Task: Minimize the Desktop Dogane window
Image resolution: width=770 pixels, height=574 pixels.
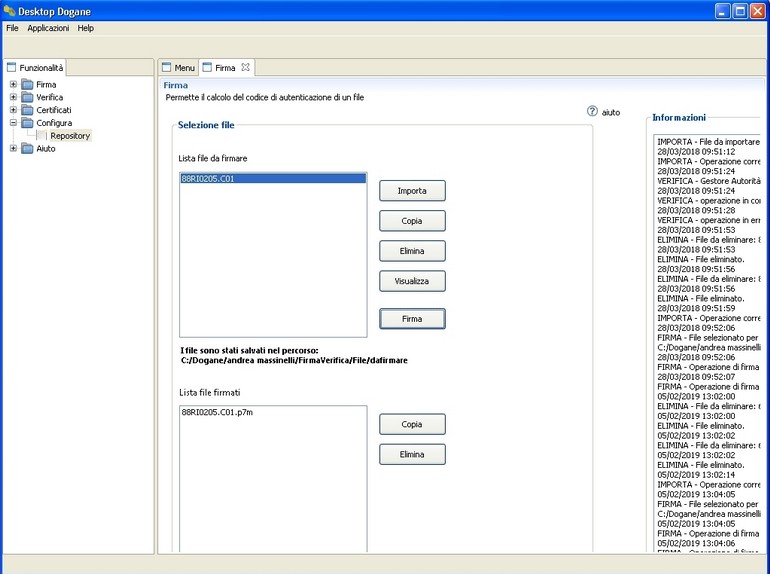Action: [722, 11]
